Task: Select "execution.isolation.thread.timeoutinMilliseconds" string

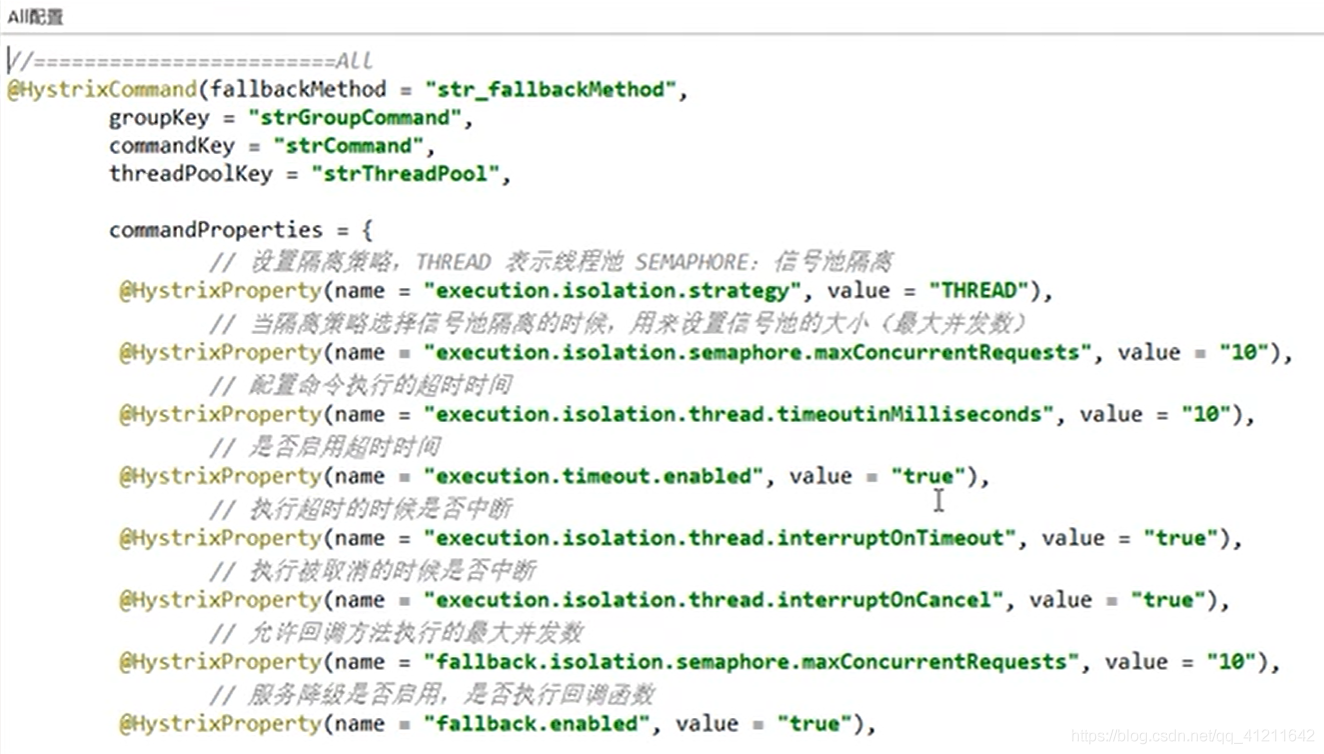Action: (x=738, y=415)
